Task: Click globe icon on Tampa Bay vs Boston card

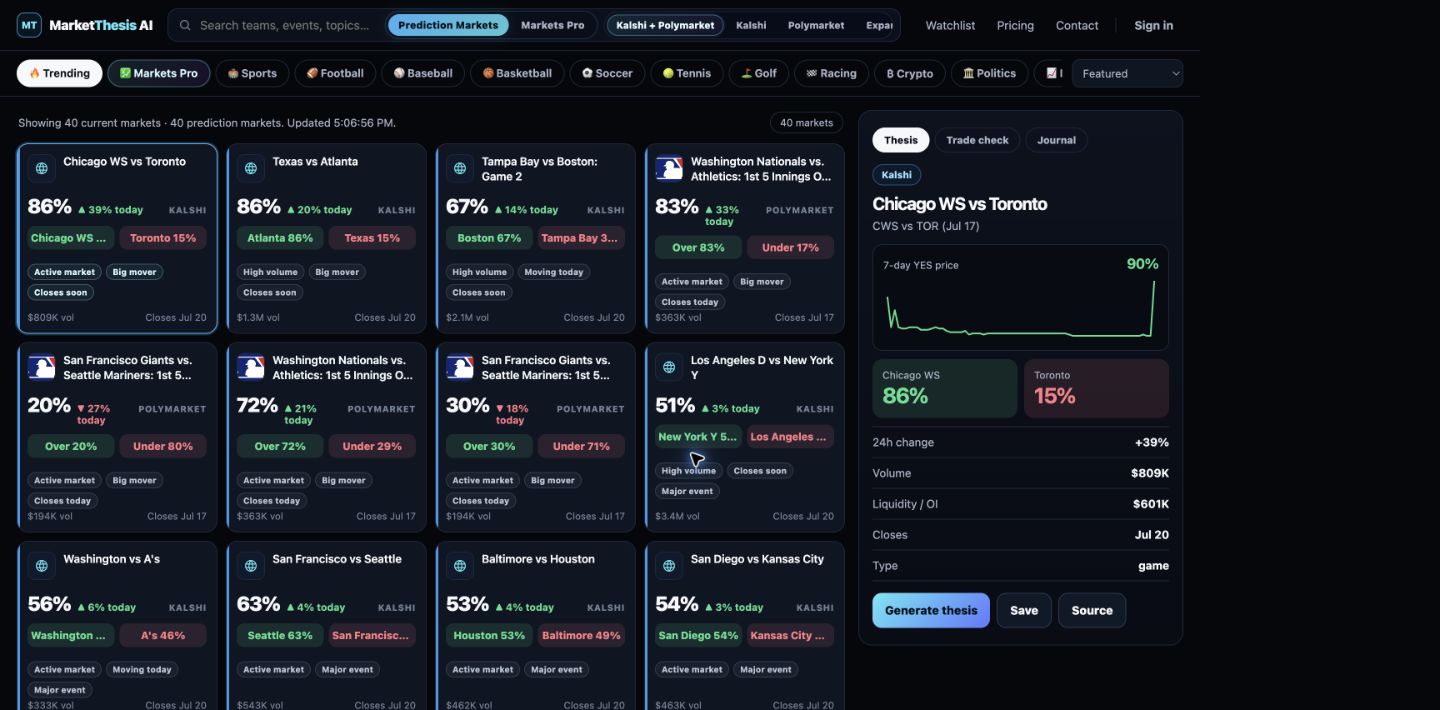Action: tap(460, 169)
